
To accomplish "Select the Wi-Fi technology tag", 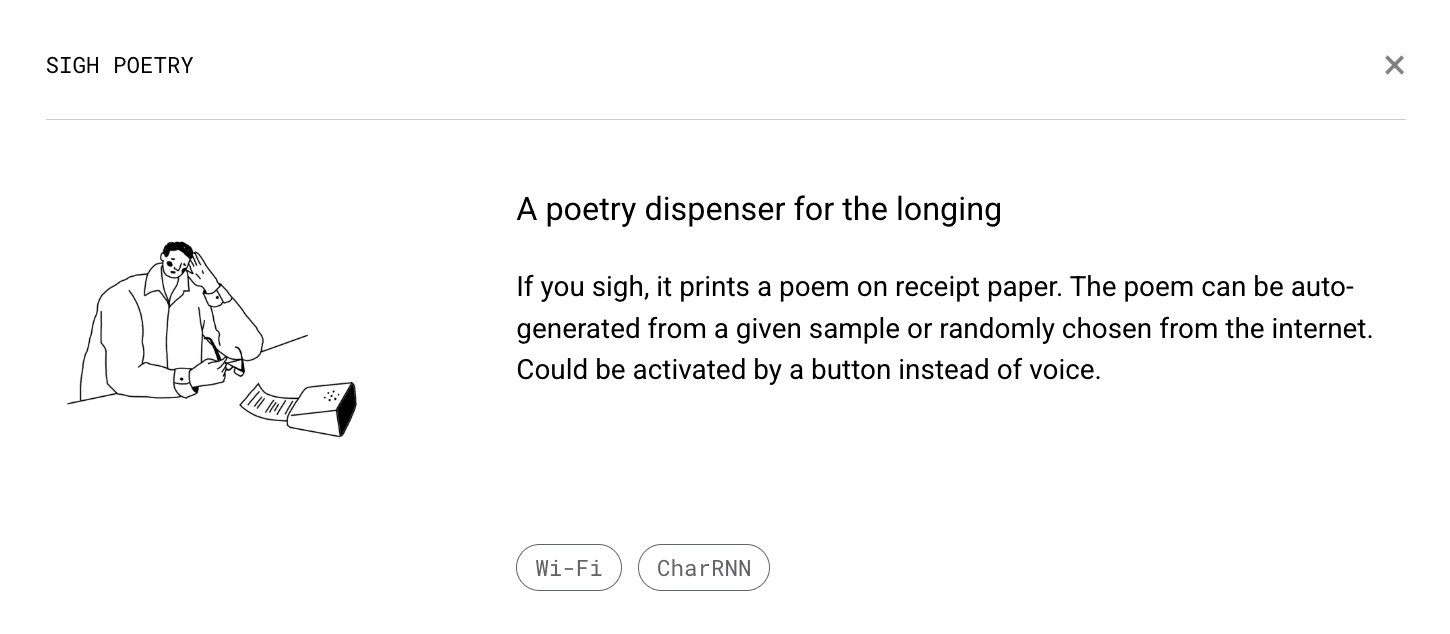I will tap(569, 567).
